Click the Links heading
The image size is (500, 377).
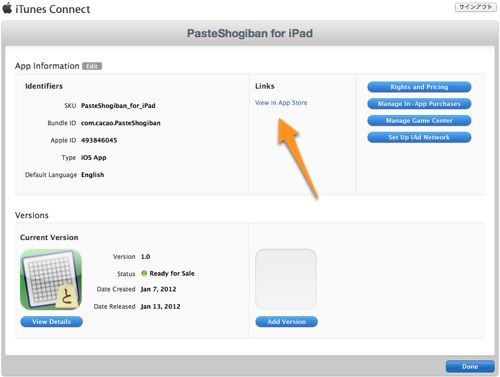(x=265, y=86)
